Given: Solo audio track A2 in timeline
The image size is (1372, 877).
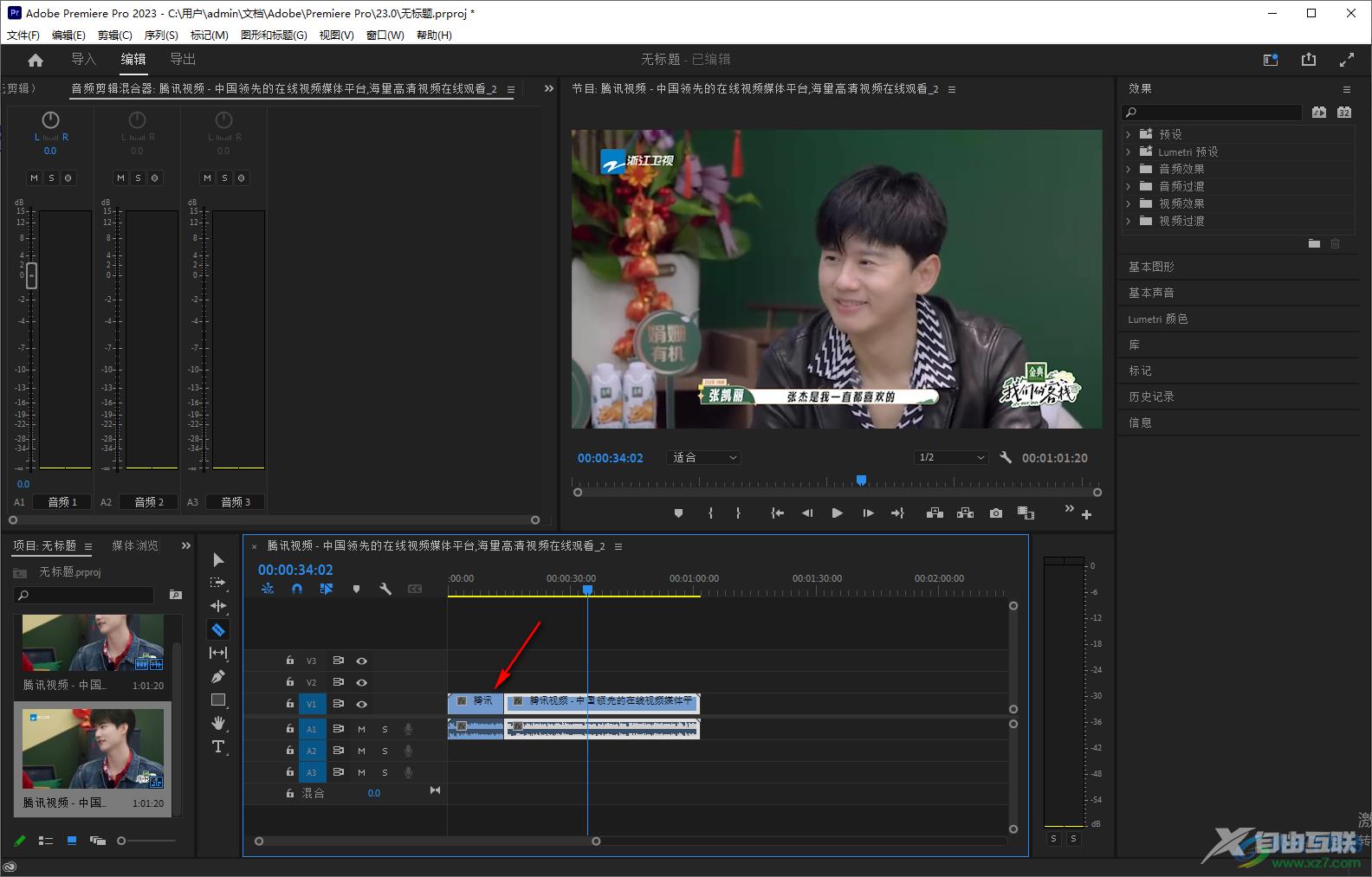Looking at the screenshot, I should [385, 751].
